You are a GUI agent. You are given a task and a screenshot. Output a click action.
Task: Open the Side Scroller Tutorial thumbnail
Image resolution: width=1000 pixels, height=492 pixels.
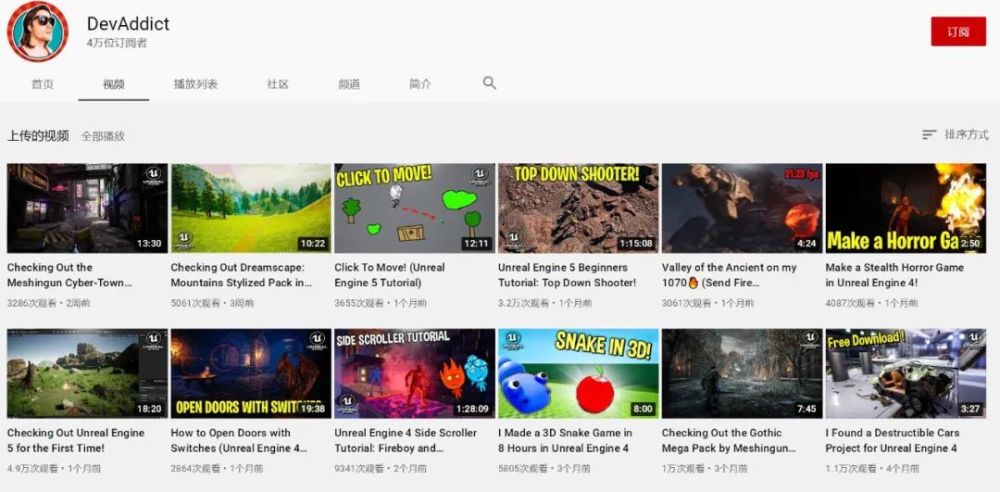tap(415, 373)
